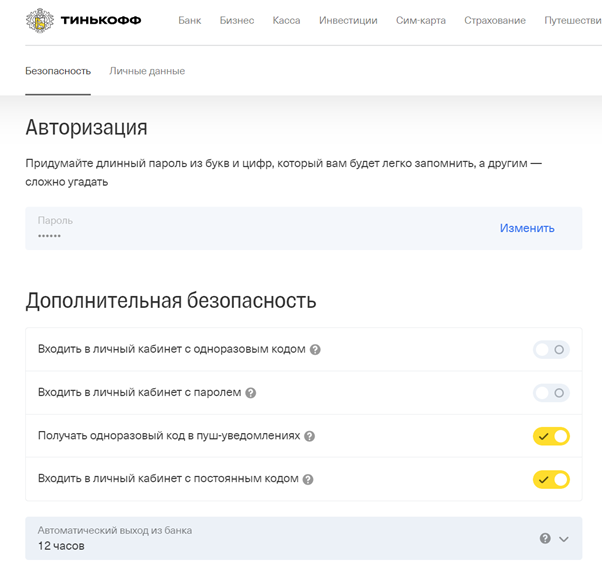This screenshot has width=602, height=577.
Task: Click help icon beside permanent code login
Action: [x=308, y=480]
